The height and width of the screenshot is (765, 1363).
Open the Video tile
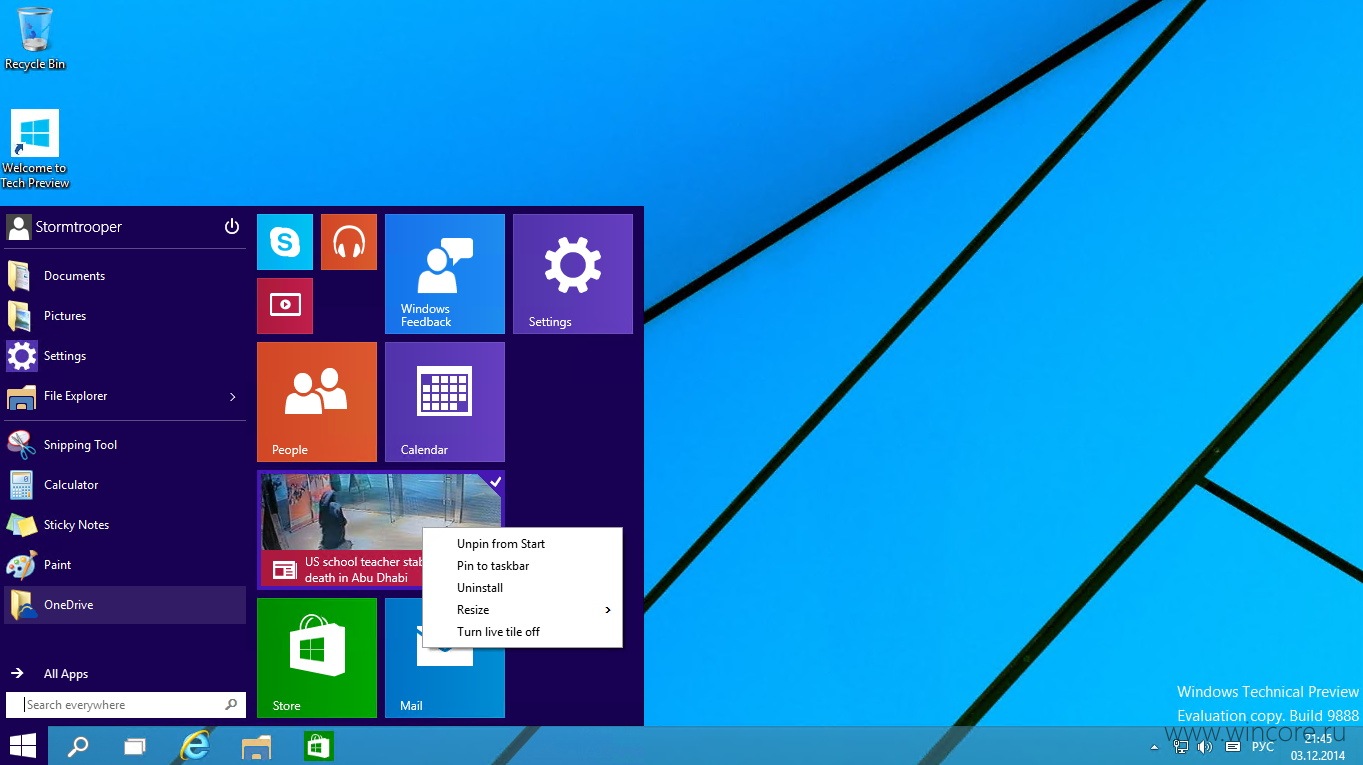[285, 306]
